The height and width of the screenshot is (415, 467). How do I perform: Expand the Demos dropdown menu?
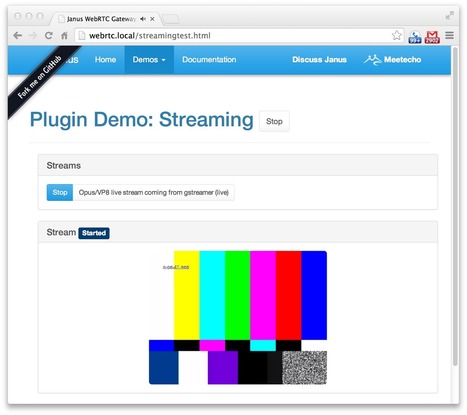pyautogui.click(x=149, y=60)
